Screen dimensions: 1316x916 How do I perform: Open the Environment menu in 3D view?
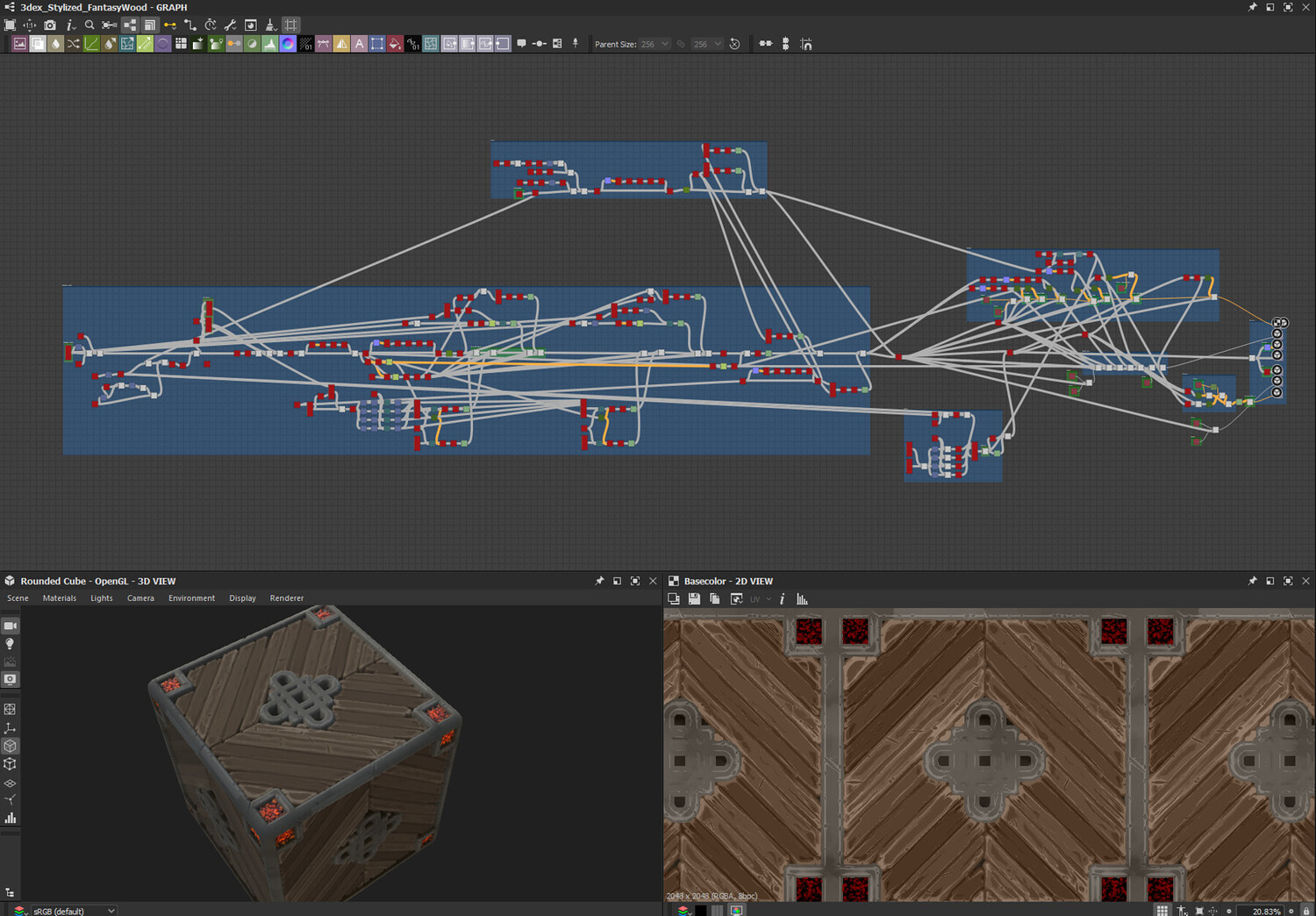[x=191, y=598]
